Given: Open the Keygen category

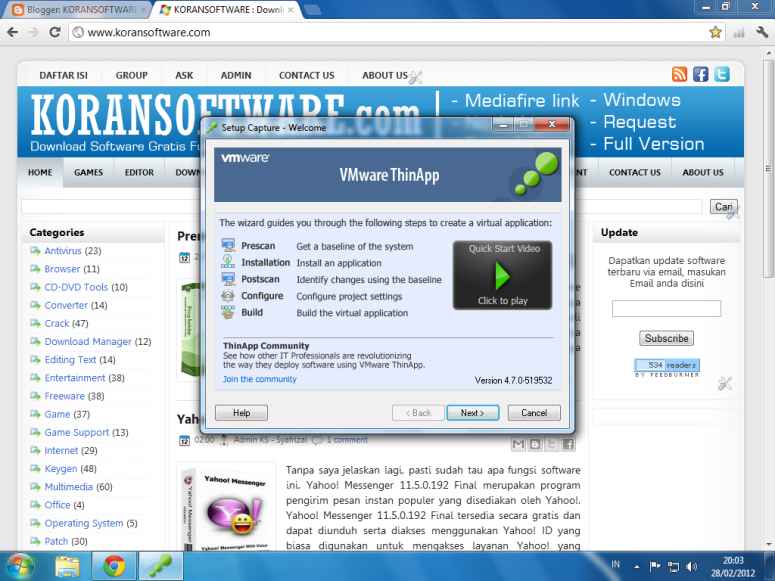Looking at the screenshot, I should click(61, 469).
